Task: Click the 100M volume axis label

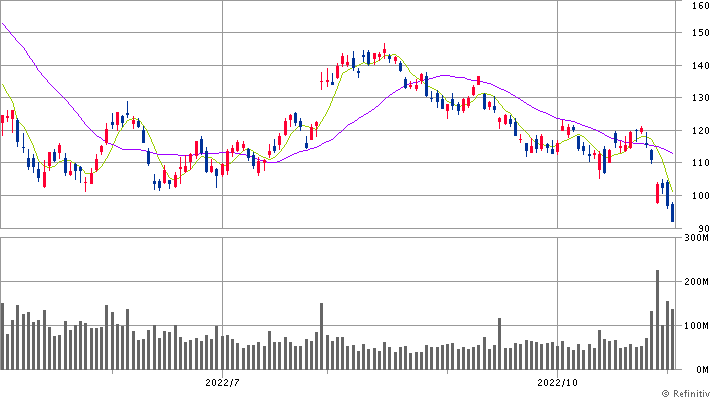Action: [x=694, y=326]
